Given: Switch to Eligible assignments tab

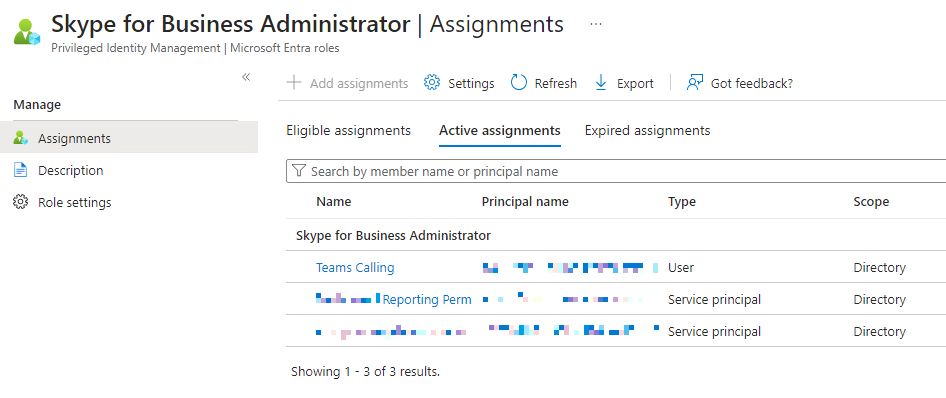Looking at the screenshot, I should (349, 130).
